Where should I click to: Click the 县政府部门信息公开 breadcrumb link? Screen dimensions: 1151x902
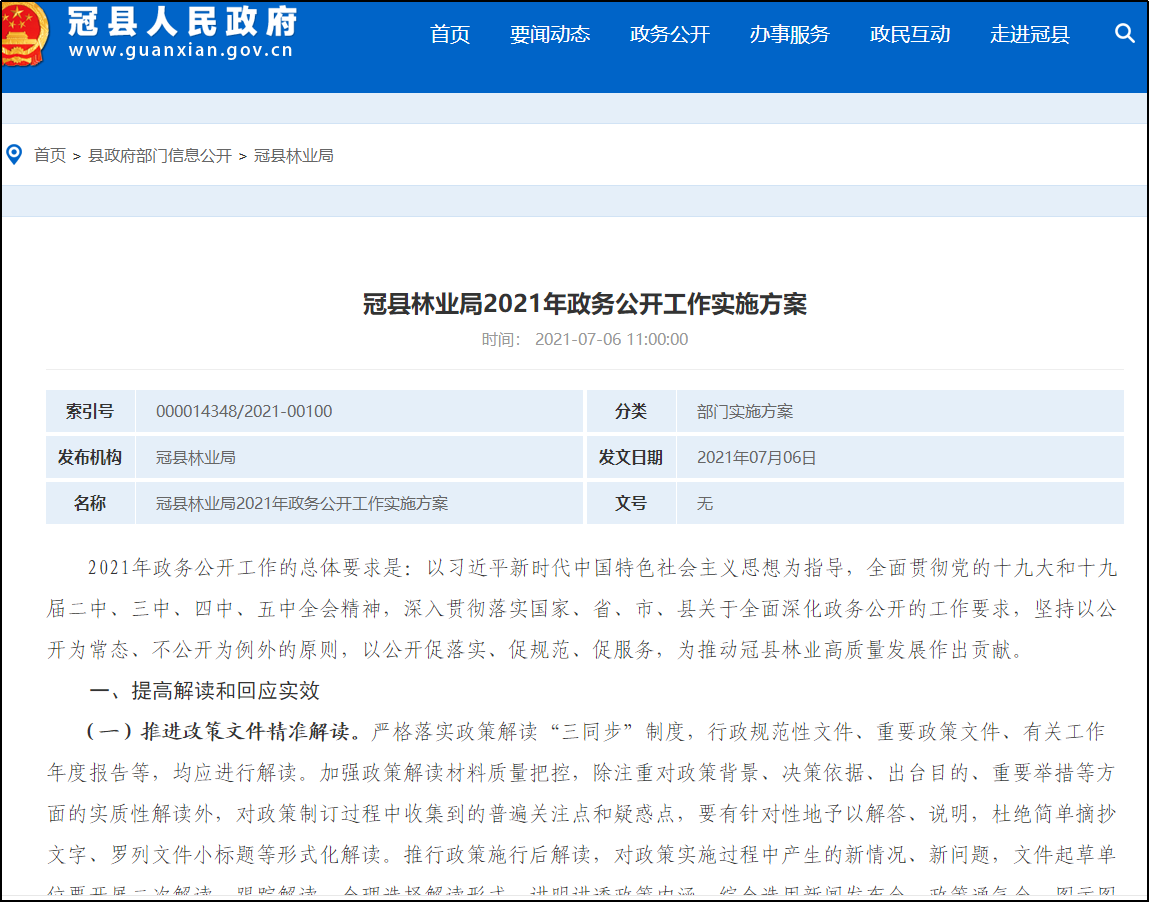[x=160, y=156]
